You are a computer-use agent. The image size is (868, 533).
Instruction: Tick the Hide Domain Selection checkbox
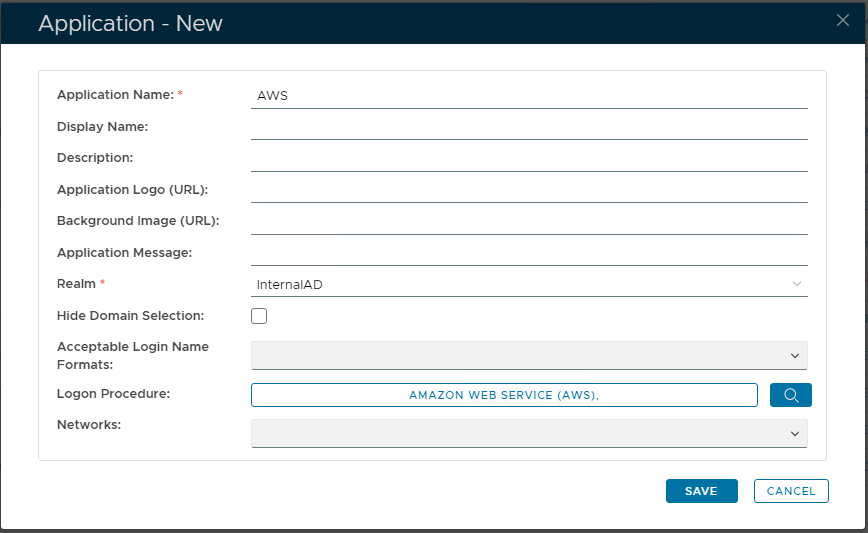click(x=259, y=316)
